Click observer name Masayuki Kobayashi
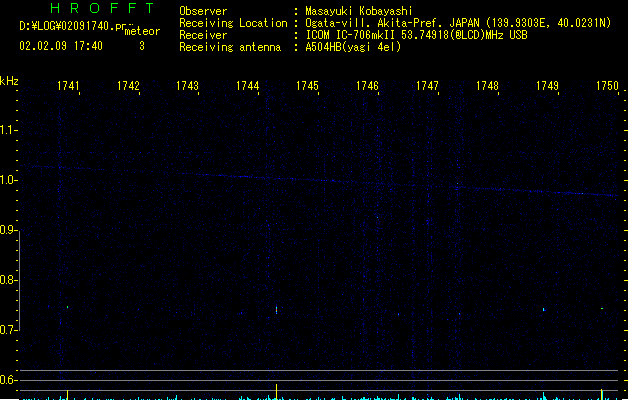The height and width of the screenshot is (400, 629). pos(359,11)
